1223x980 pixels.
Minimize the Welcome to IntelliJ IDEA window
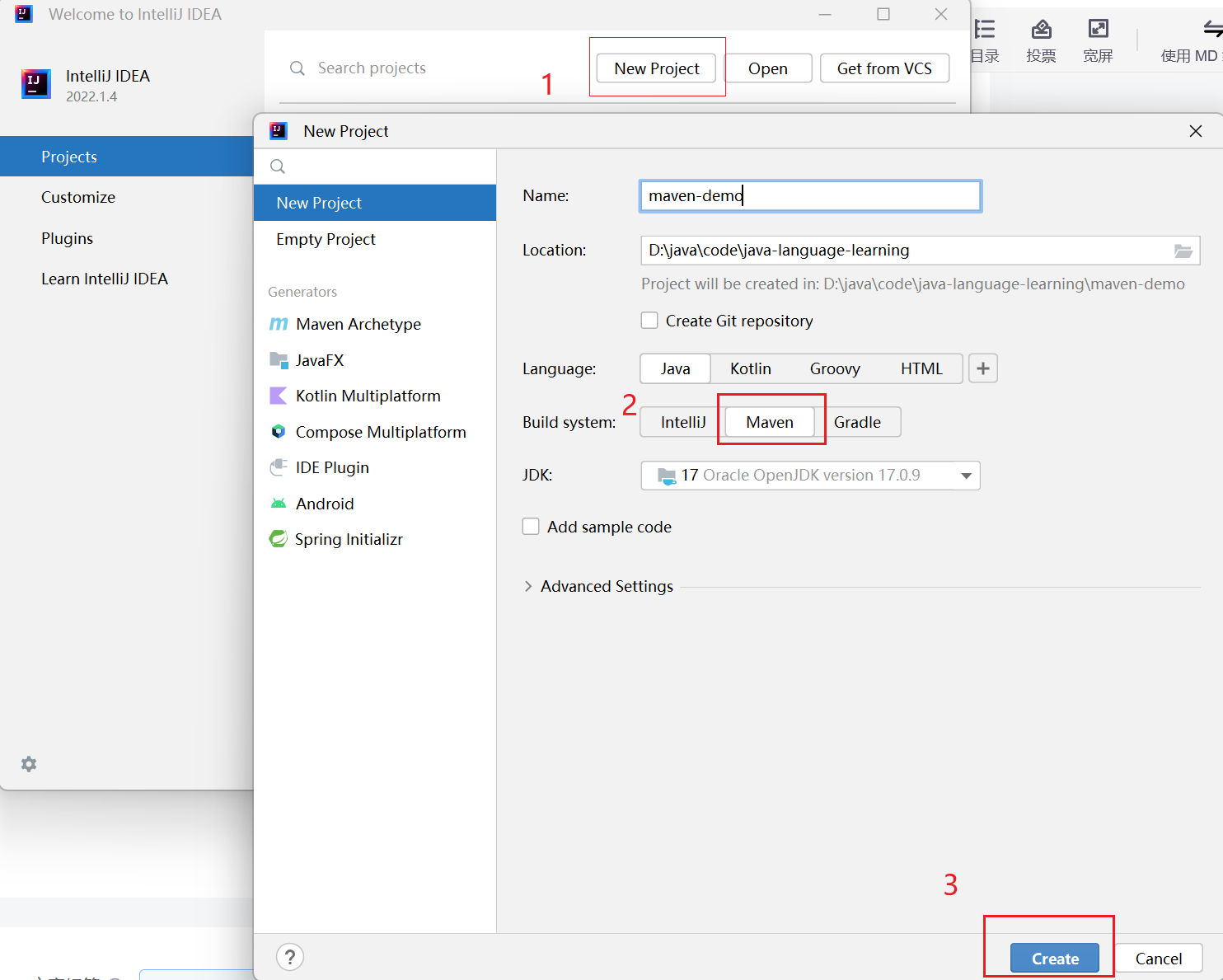click(x=825, y=14)
